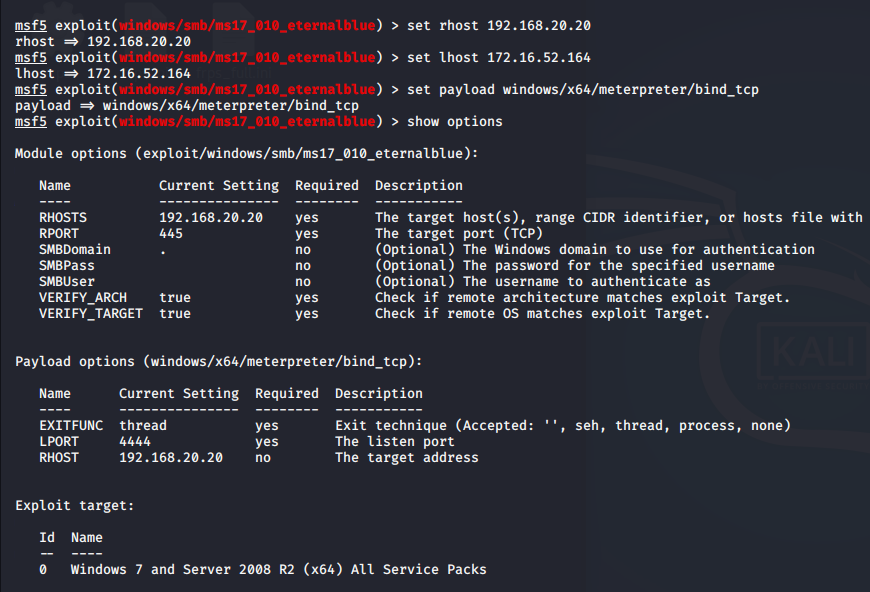This screenshot has height=592, width=870.
Task: Click the LPORT option name
Action: coord(59,442)
